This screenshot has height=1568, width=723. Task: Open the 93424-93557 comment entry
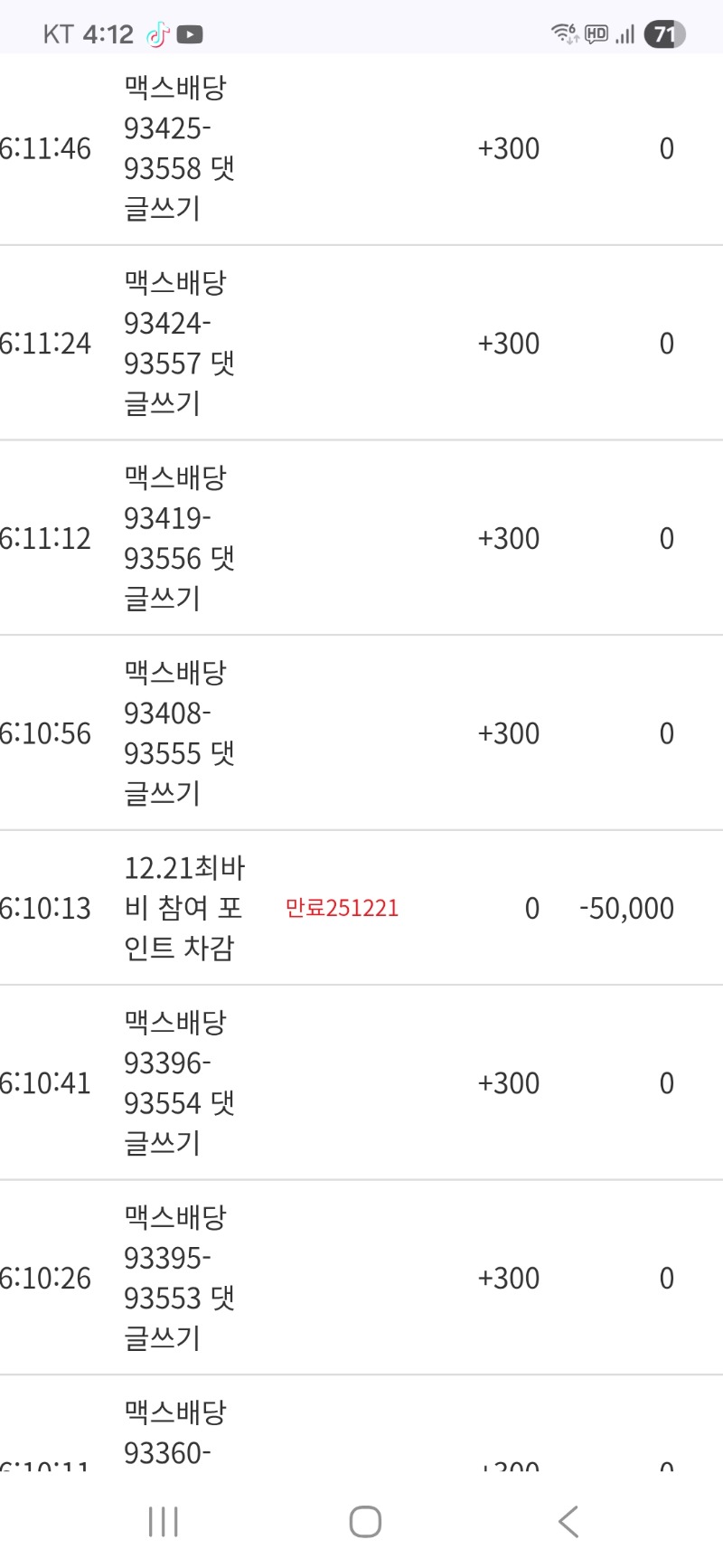tap(179, 344)
